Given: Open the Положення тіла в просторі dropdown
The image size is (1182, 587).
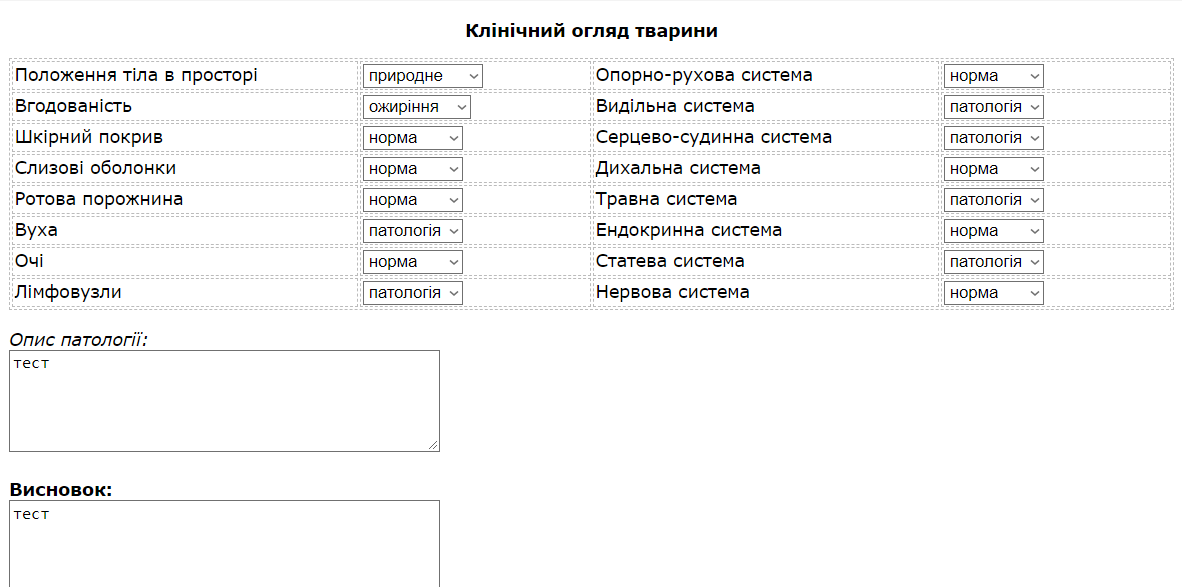Looking at the screenshot, I should [x=422, y=76].
